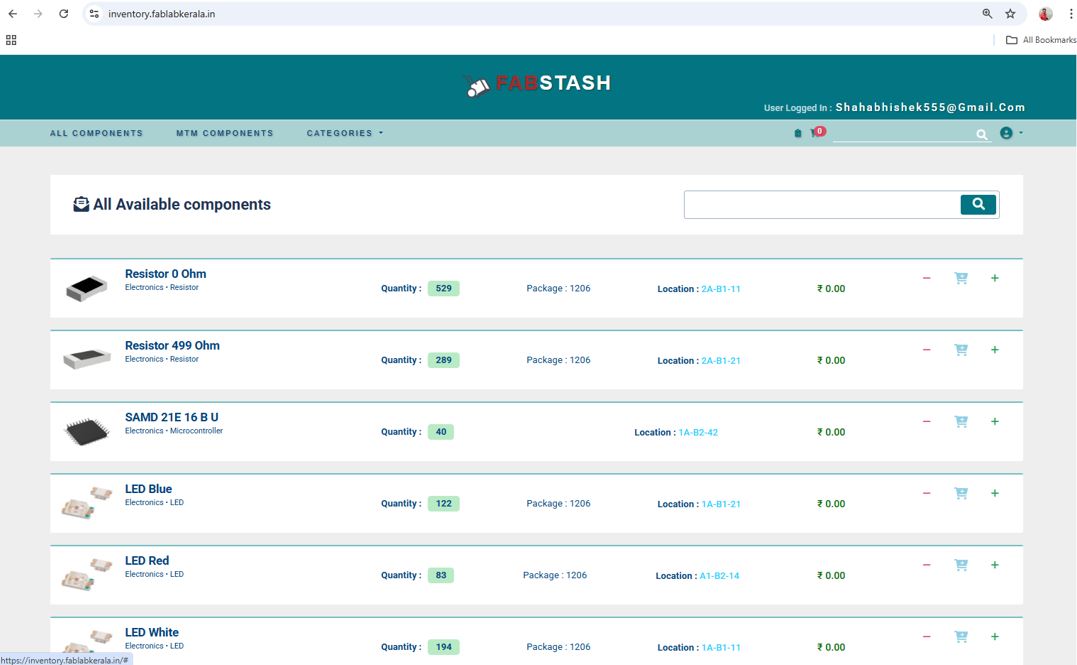
Task: Decrease quantity for LED Red
Action: [927, 565]
